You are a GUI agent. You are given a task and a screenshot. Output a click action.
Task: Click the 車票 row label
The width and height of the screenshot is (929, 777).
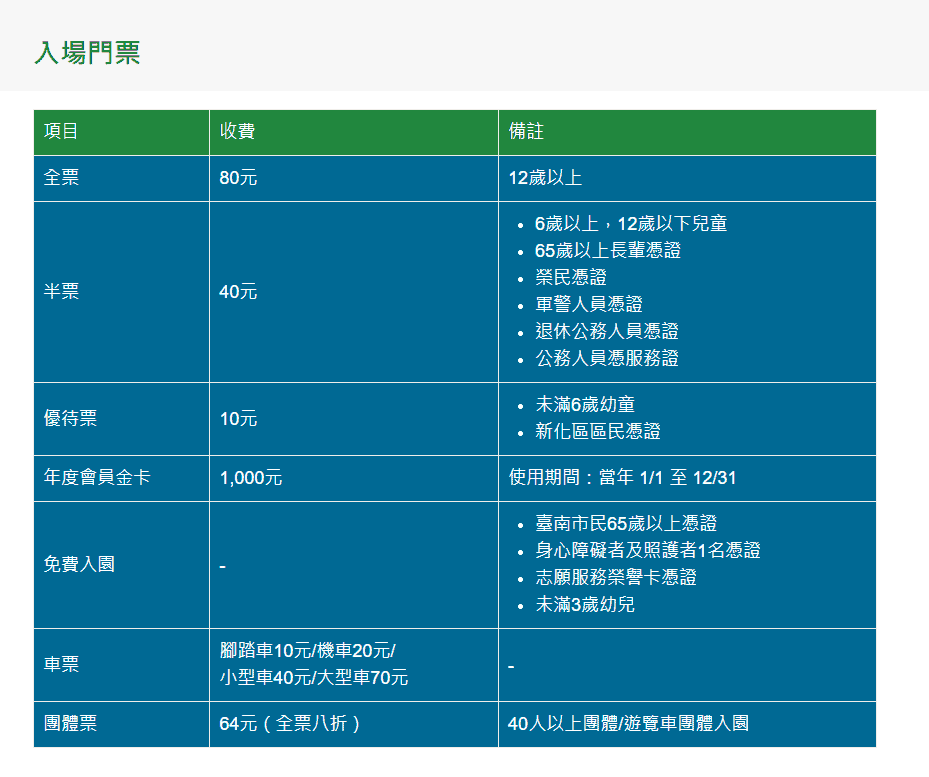(x=61, y=665)
